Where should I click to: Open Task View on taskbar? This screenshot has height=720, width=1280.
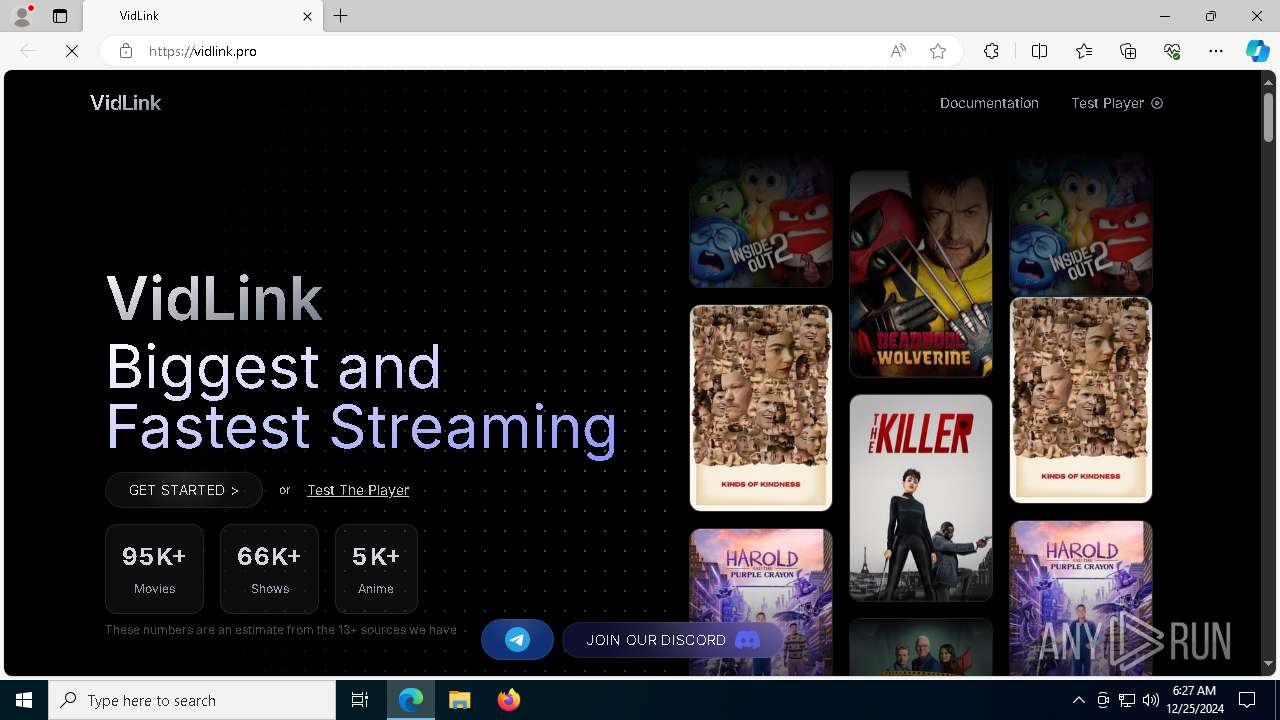360,700
